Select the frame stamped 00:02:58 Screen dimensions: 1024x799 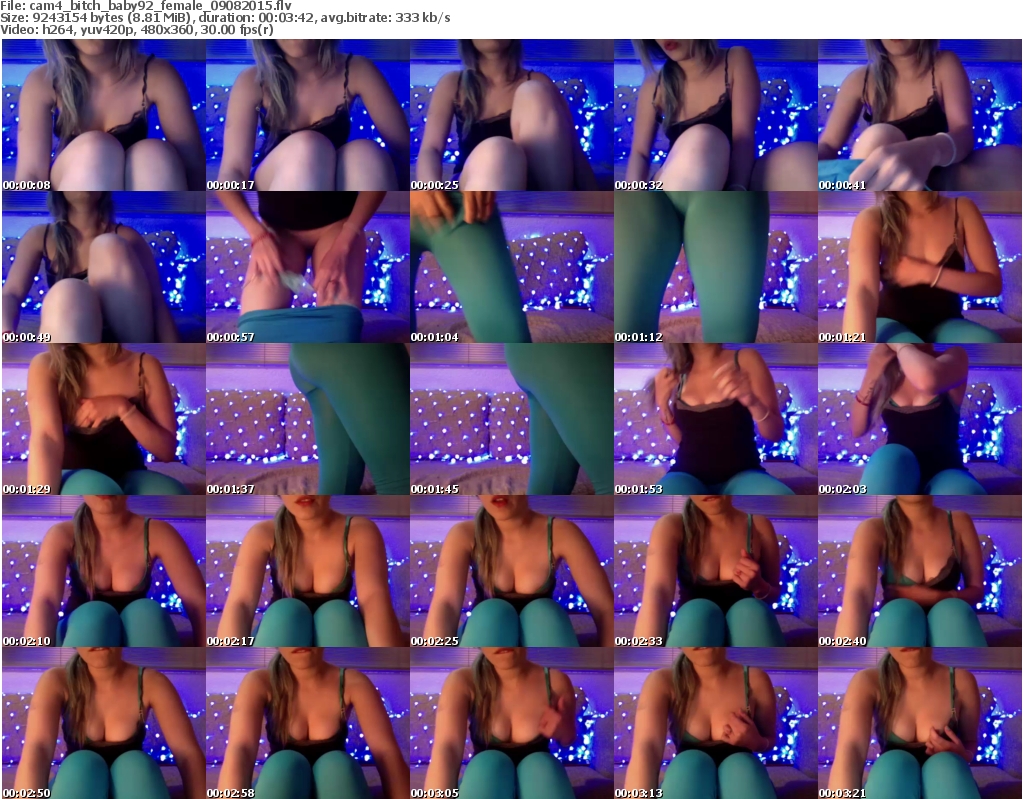click(x=308, y=723)
